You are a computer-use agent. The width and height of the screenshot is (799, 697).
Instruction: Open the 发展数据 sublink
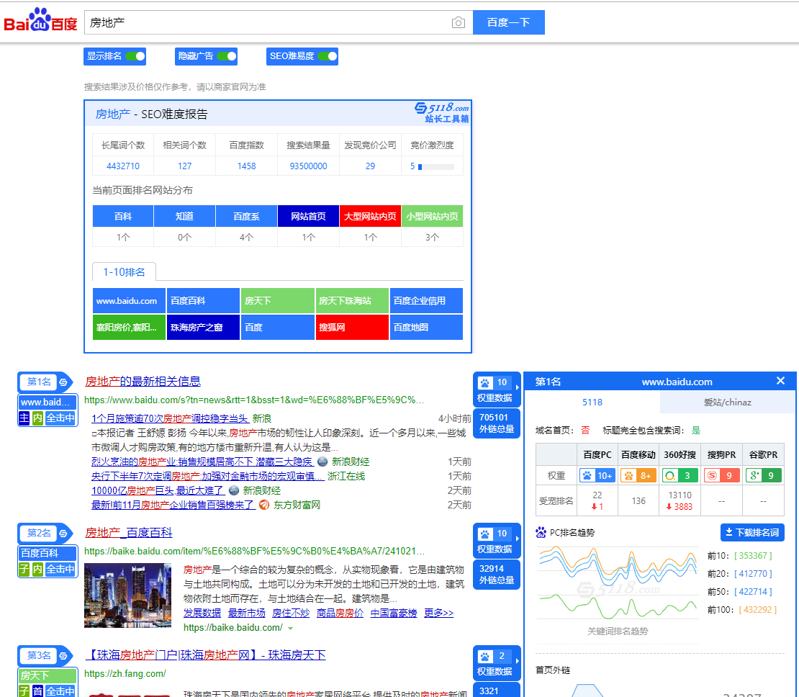click(202, 613)
